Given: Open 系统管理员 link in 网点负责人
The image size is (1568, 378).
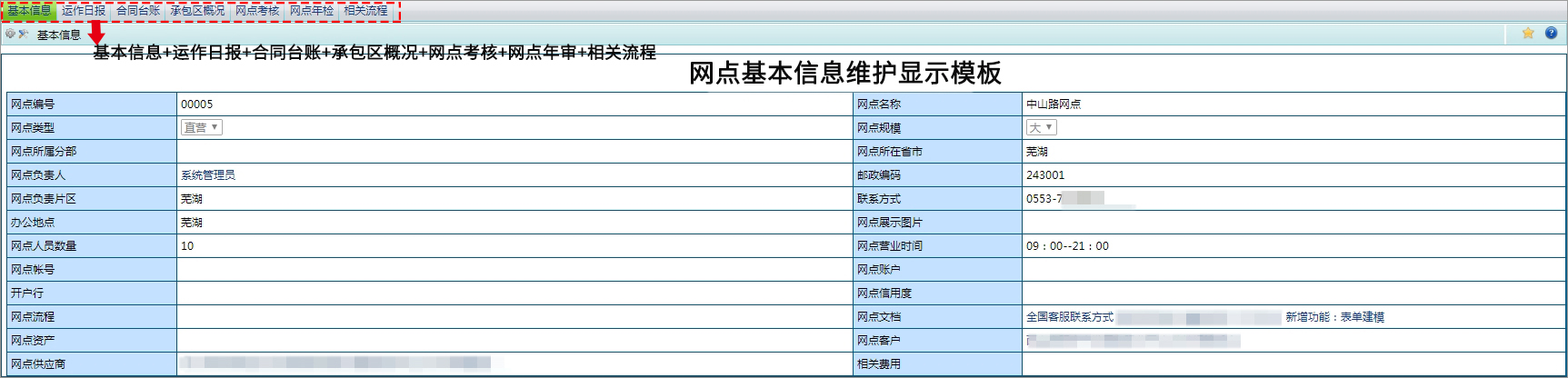Looking at the screenshot, I should (208, 175).
